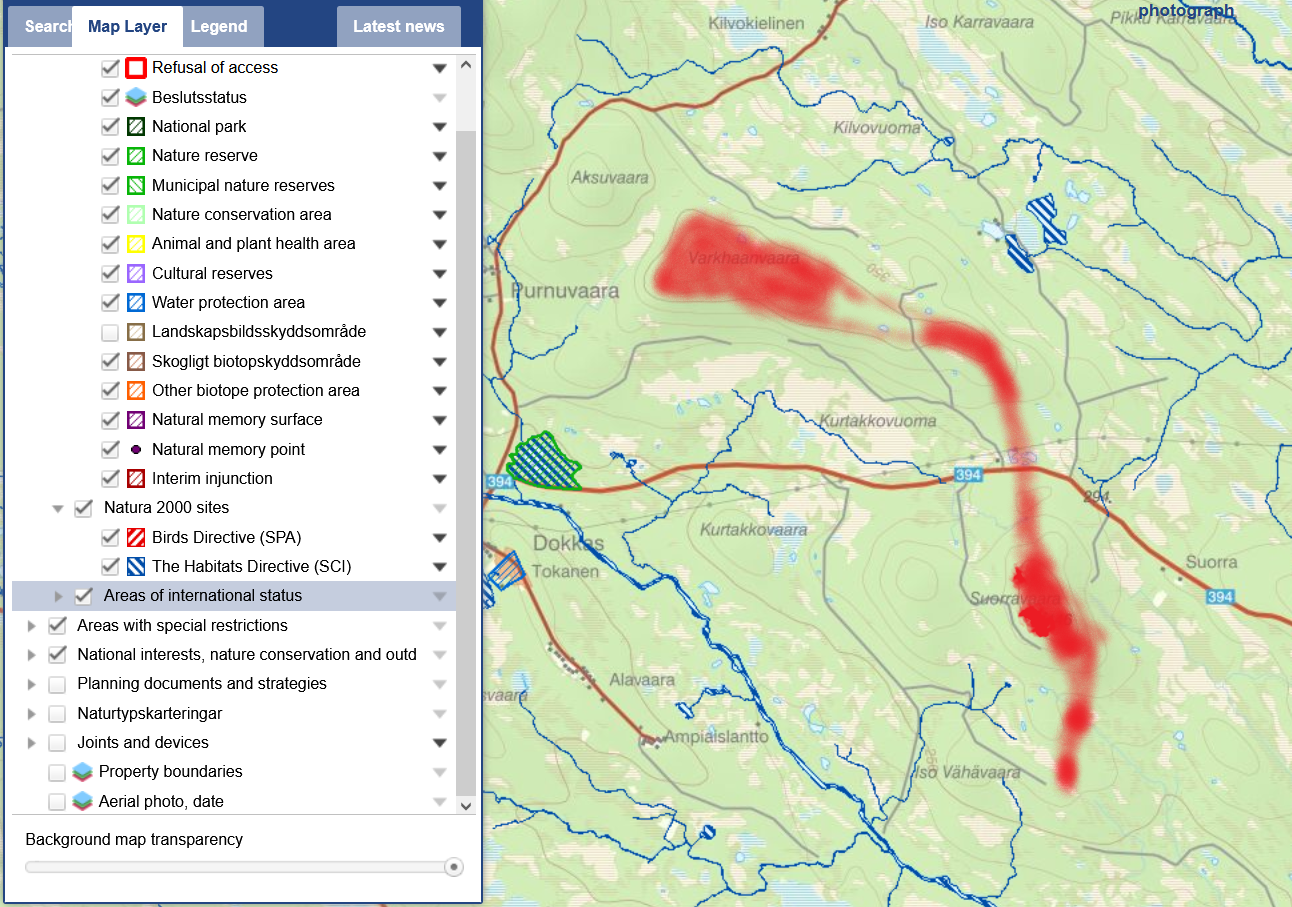Open the Latest news tab
This screenshot has width=1292, height=907.
(398, 27)
